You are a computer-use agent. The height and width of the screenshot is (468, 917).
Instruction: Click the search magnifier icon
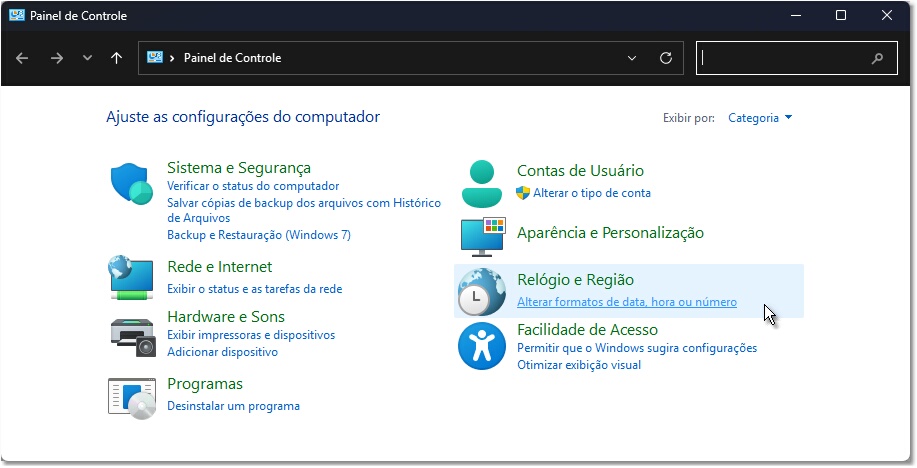tap(877, 58)
